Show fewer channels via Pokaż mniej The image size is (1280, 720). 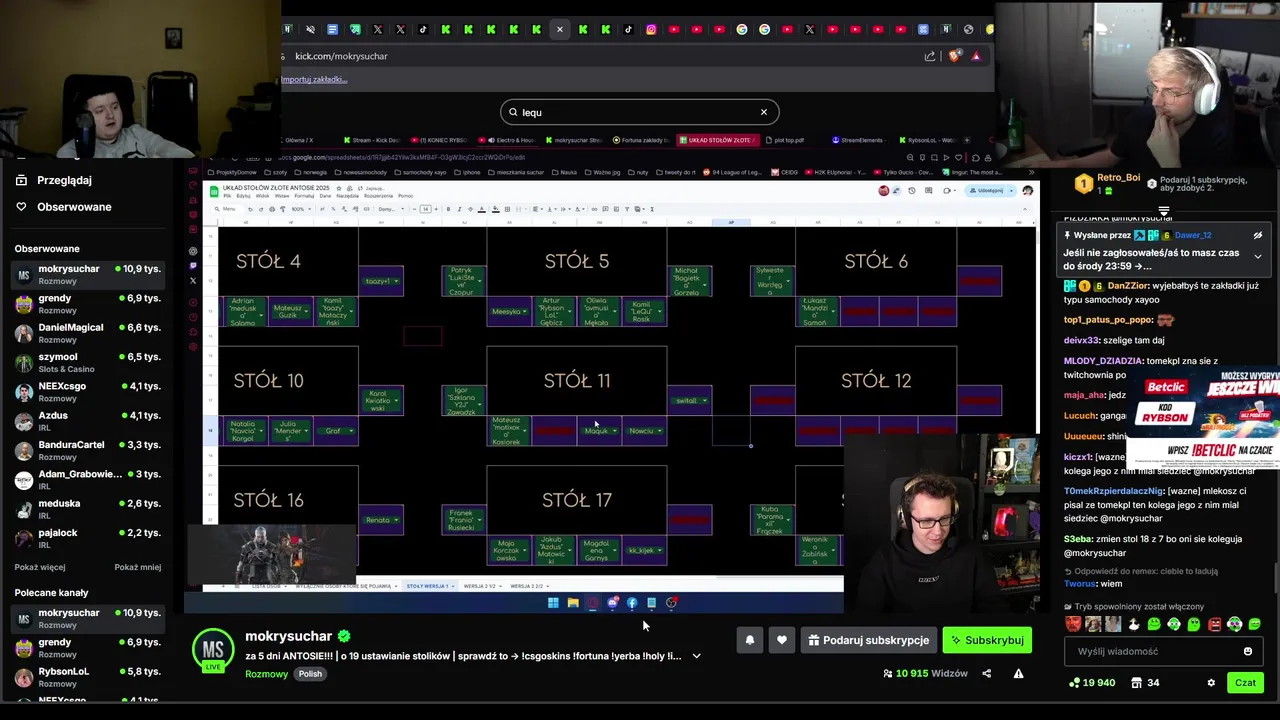137,567
